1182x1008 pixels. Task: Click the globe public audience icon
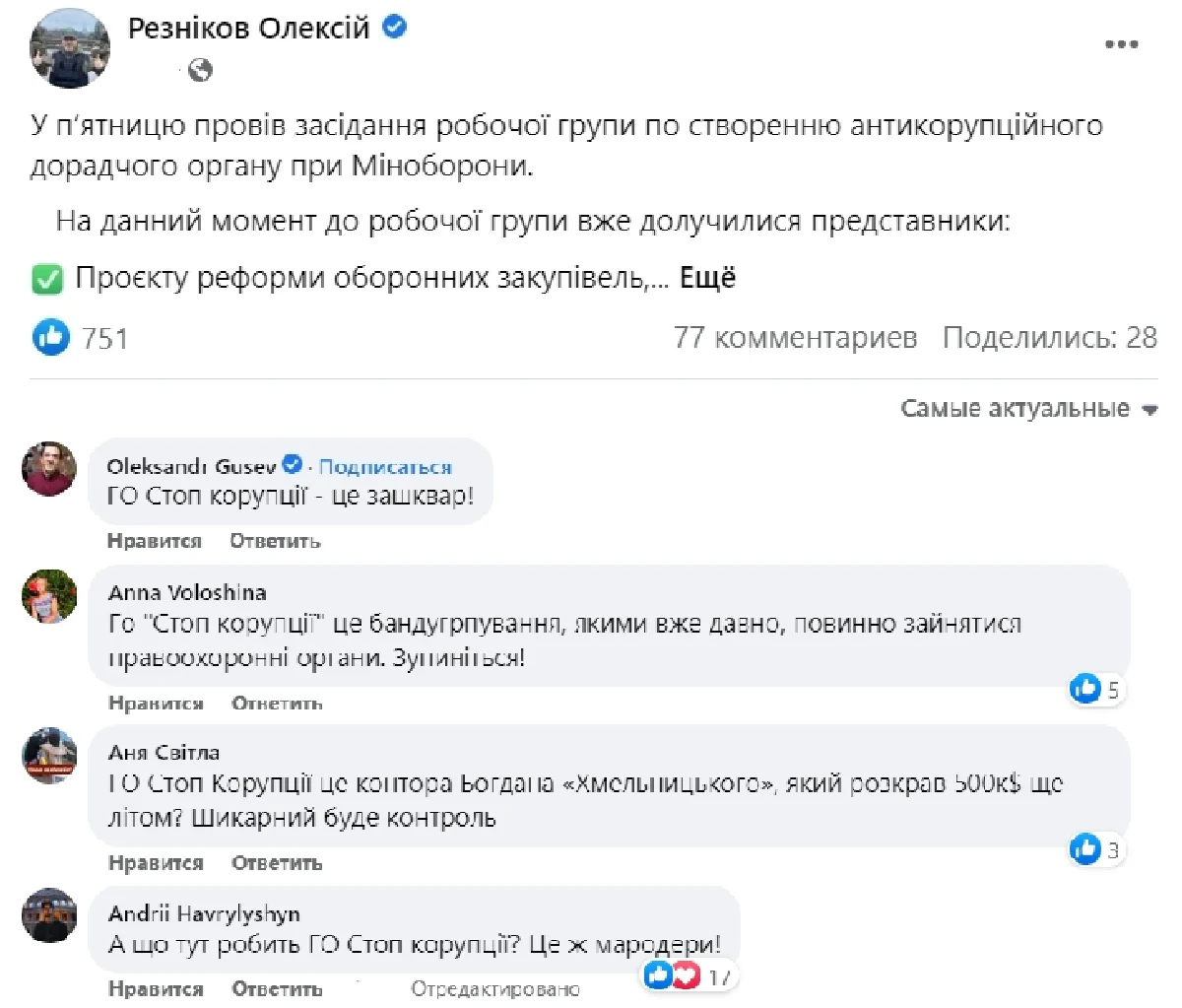coord(200,70)
